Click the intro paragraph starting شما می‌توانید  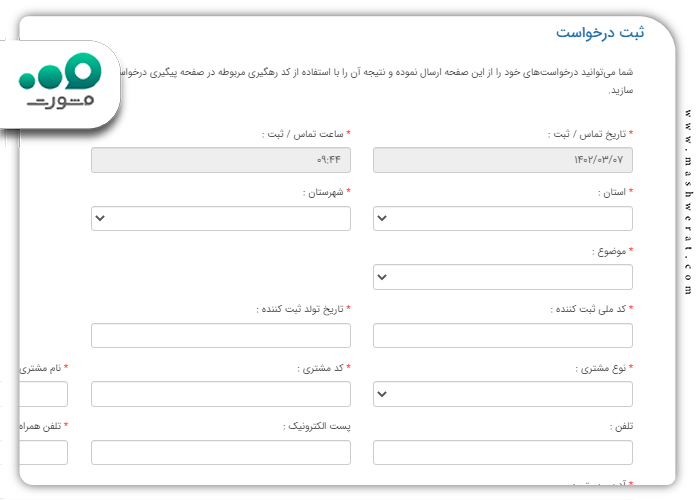pyautogui.click(x=376, y=81)
